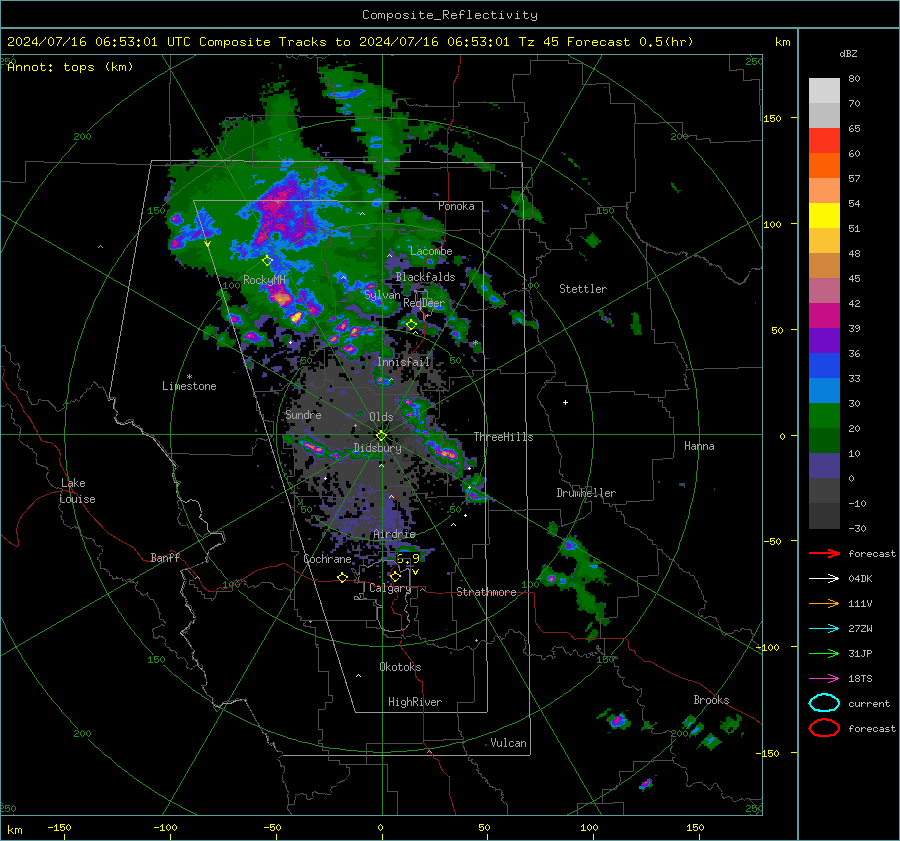Click the Sundre label
Image resolution: width=900 pixels, height=841 pixels.
click(x=303, y=414)
